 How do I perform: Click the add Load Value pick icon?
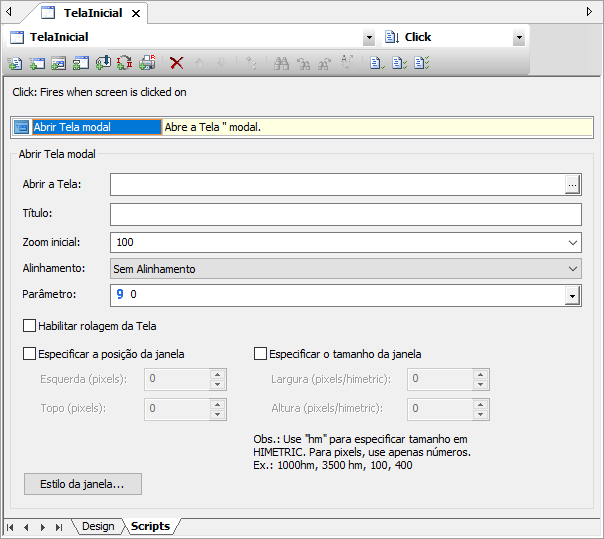click(x=103, y=63)
